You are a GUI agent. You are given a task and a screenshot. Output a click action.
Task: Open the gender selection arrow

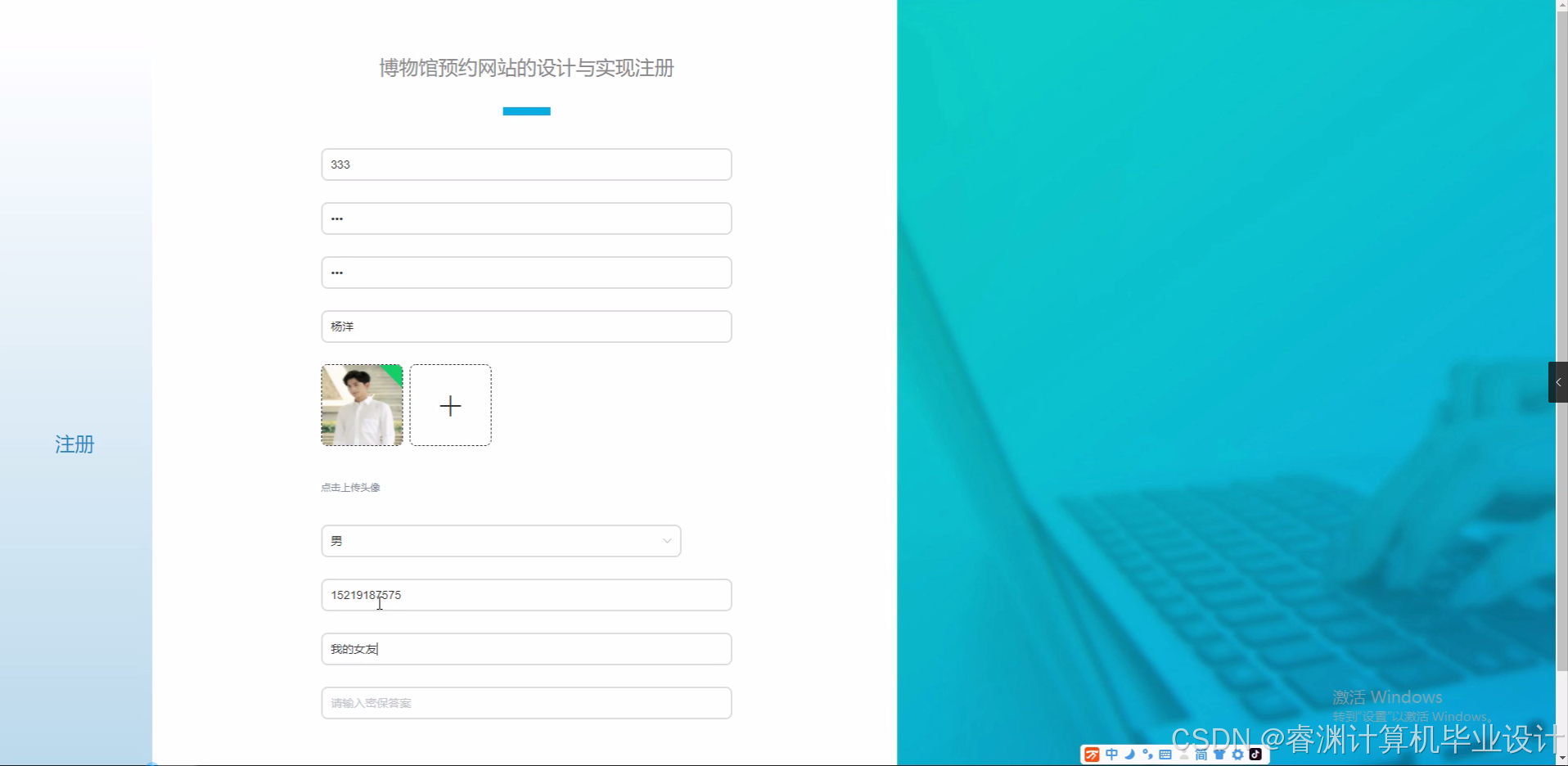coord(667,540)
